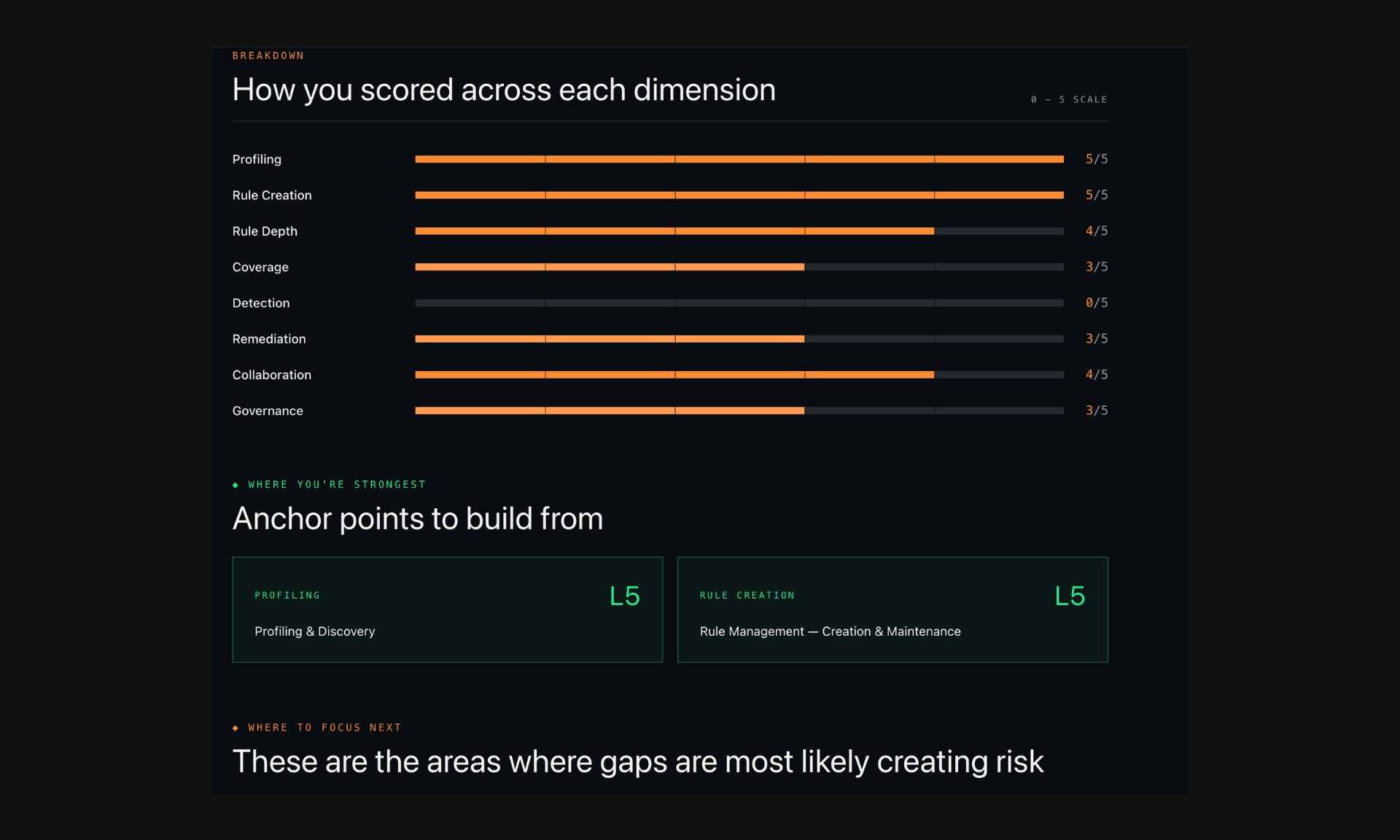
Task: Open the Rule Management — Creation & Maintenance card
Action: click(x=892, y=610)
